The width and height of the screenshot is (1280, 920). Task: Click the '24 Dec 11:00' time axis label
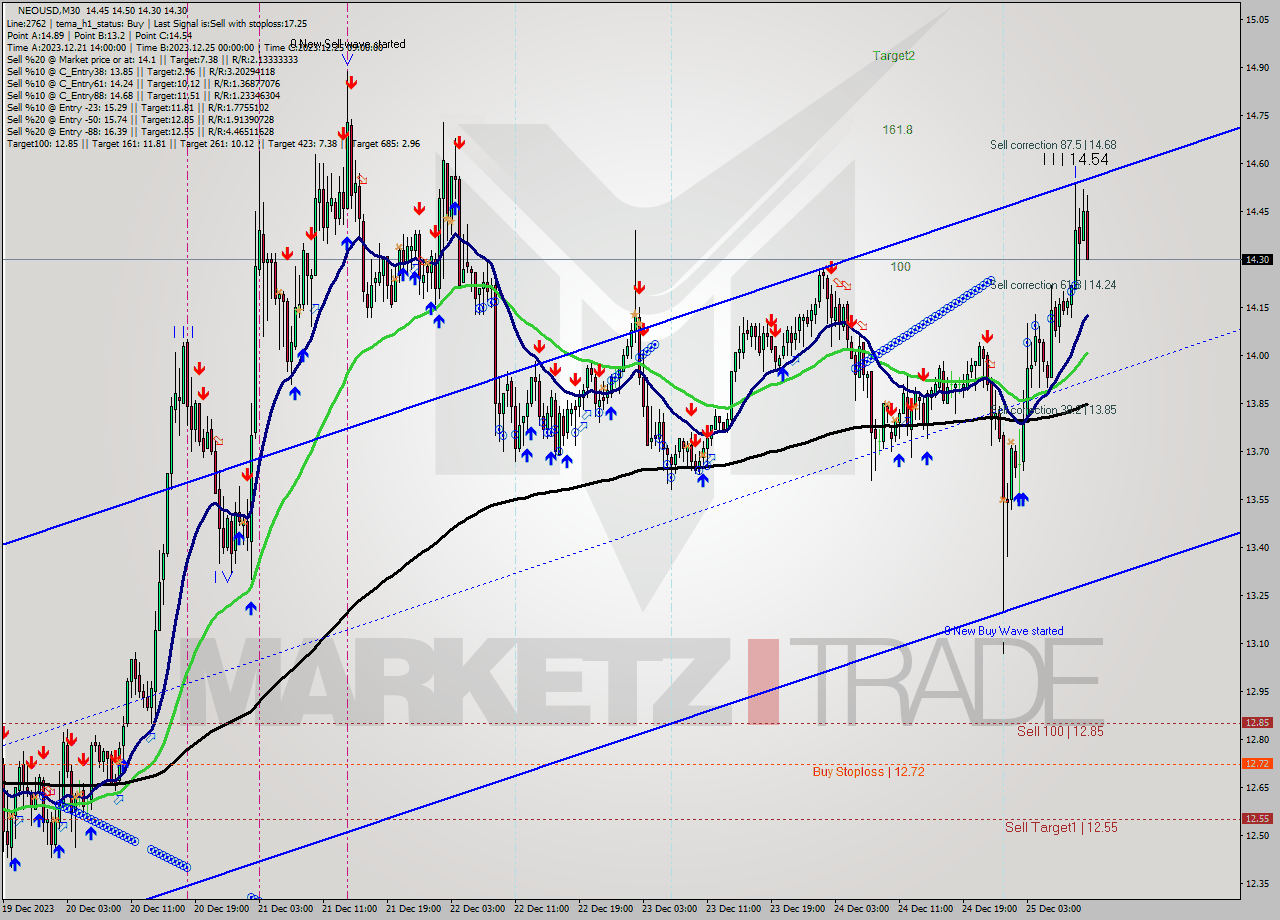tap(926, 909)
